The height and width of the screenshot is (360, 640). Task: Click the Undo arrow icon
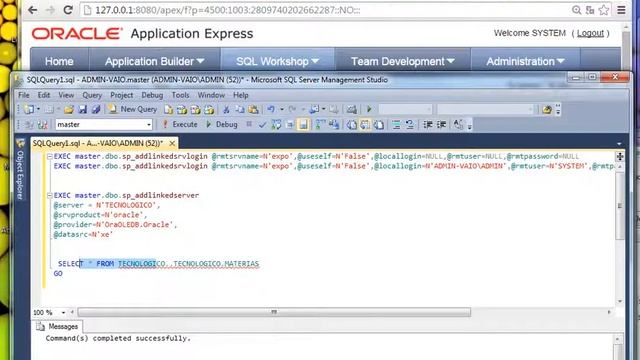pos(271,109)
